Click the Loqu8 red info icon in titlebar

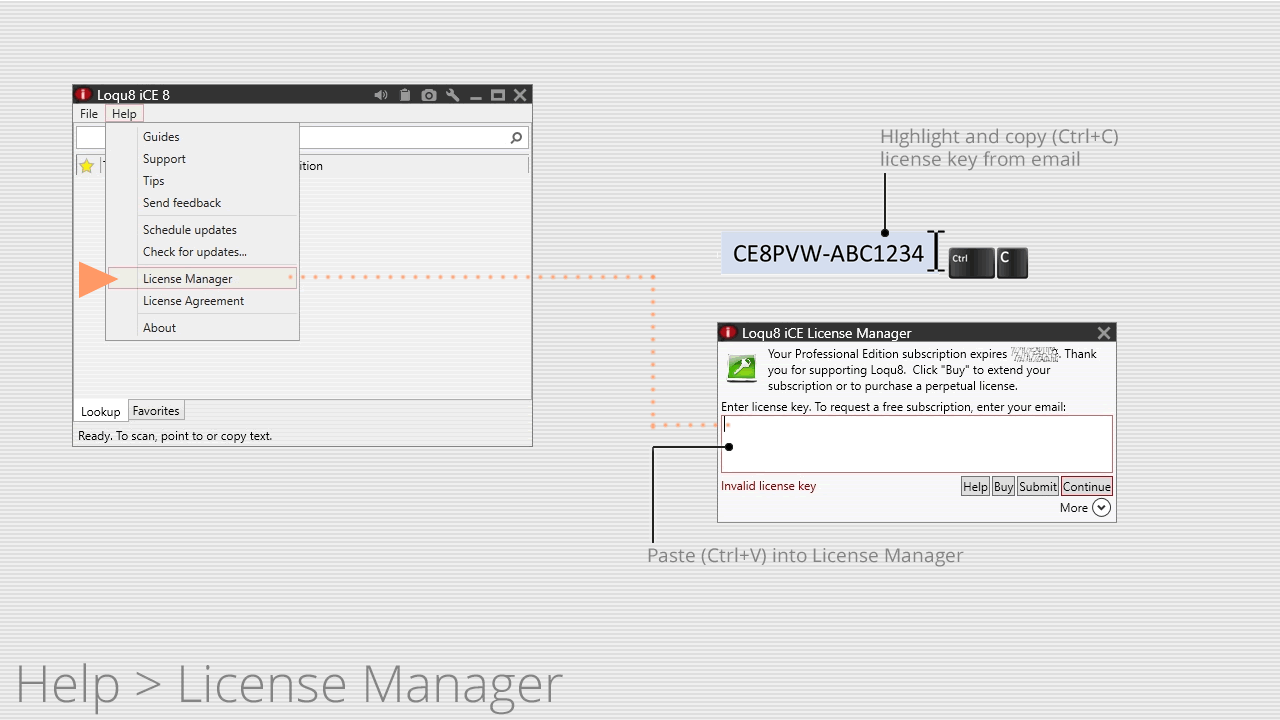coord(83,95)
